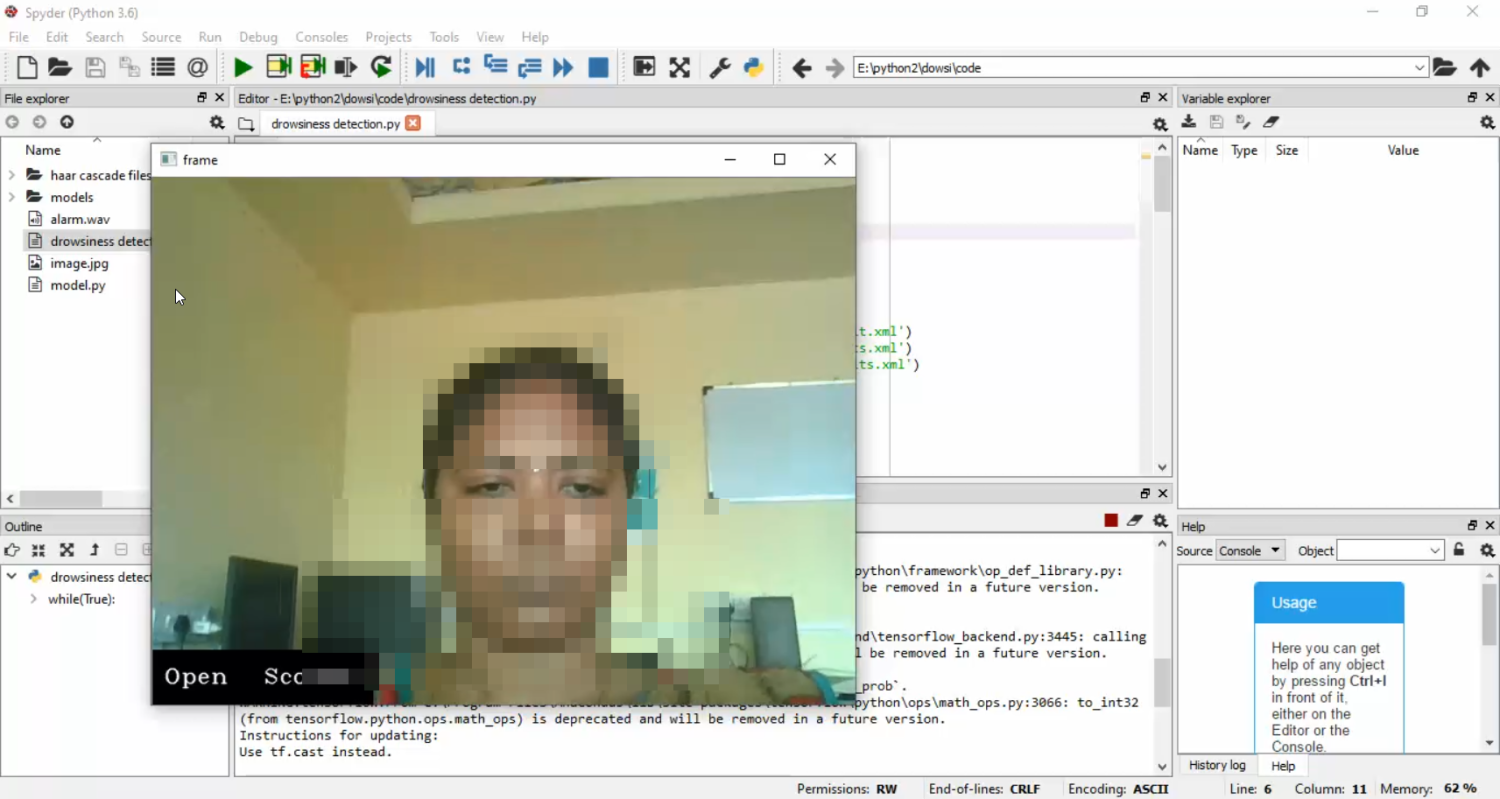Switch to the History log tab
The image size is (1500, 799).
(1217, 765)
